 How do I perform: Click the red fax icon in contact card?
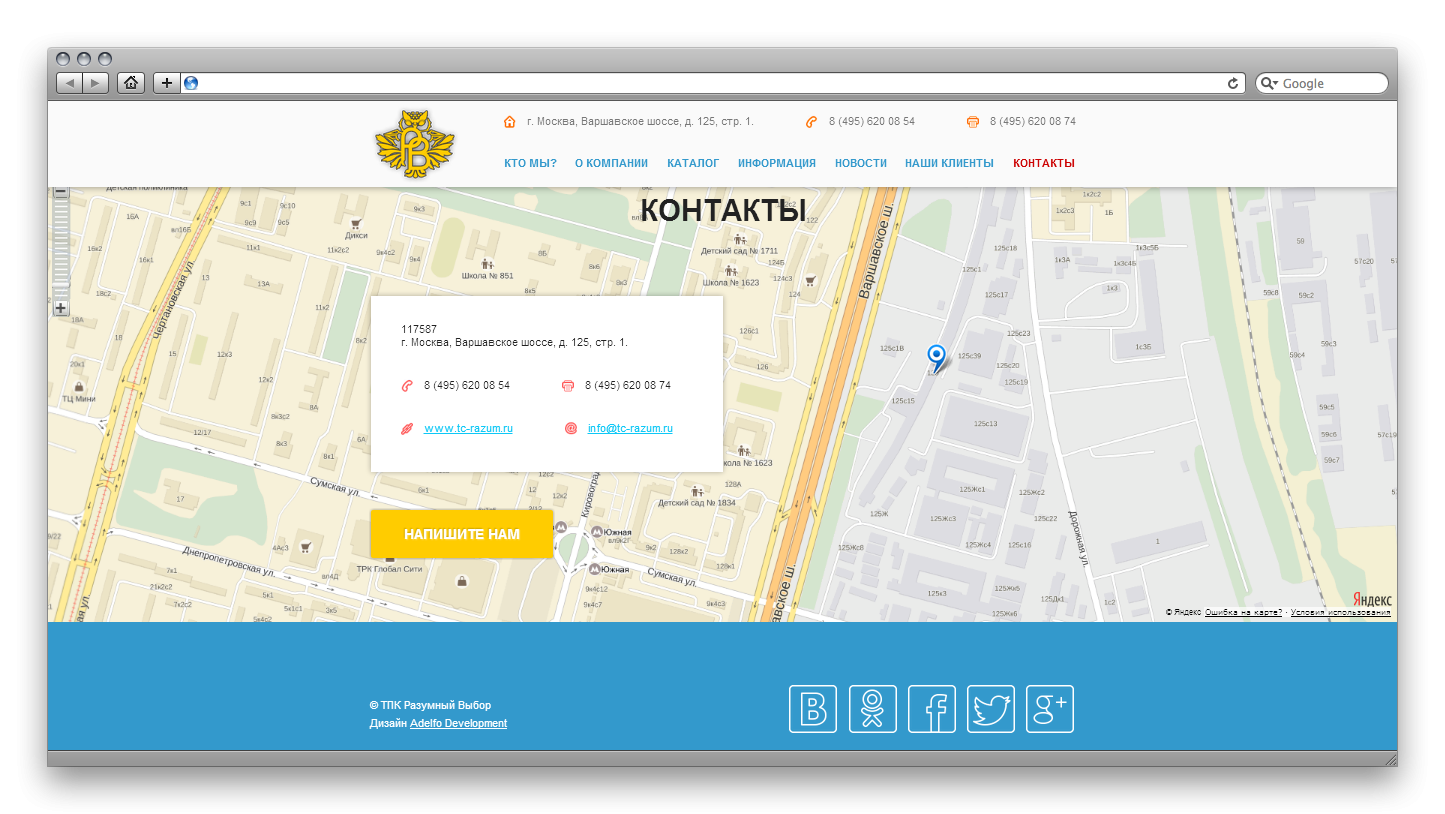tap(568, 385)
